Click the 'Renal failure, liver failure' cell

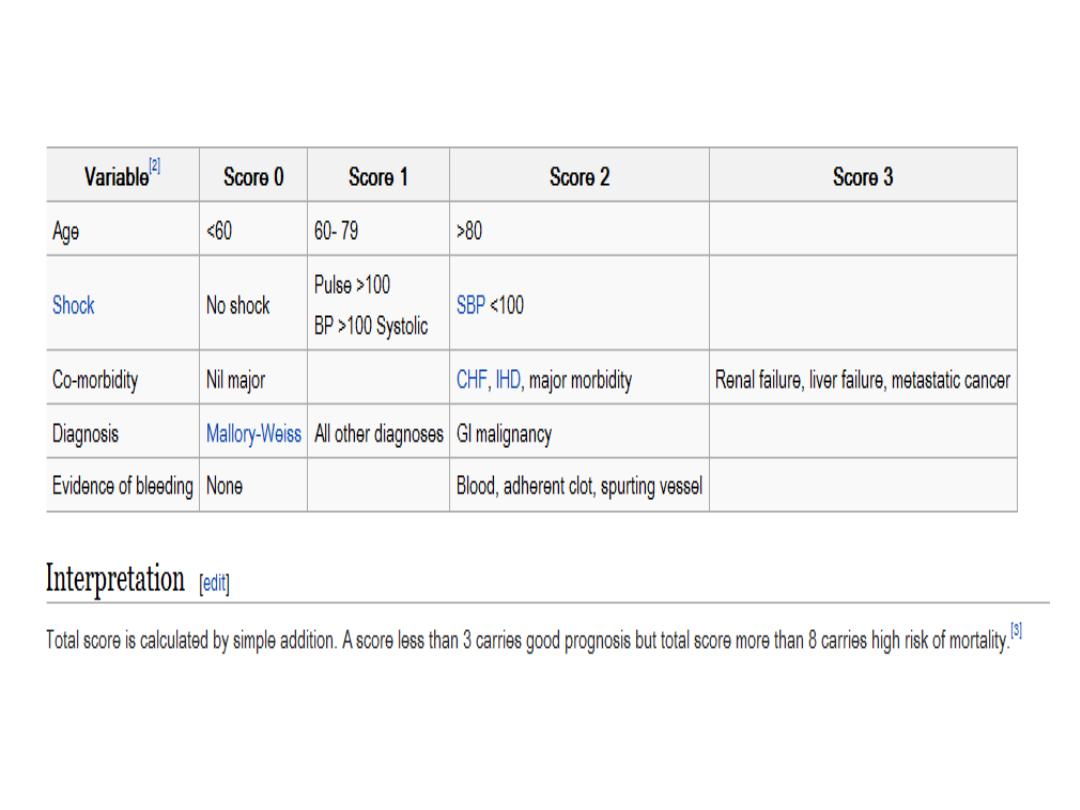click(x=862, y=381)
